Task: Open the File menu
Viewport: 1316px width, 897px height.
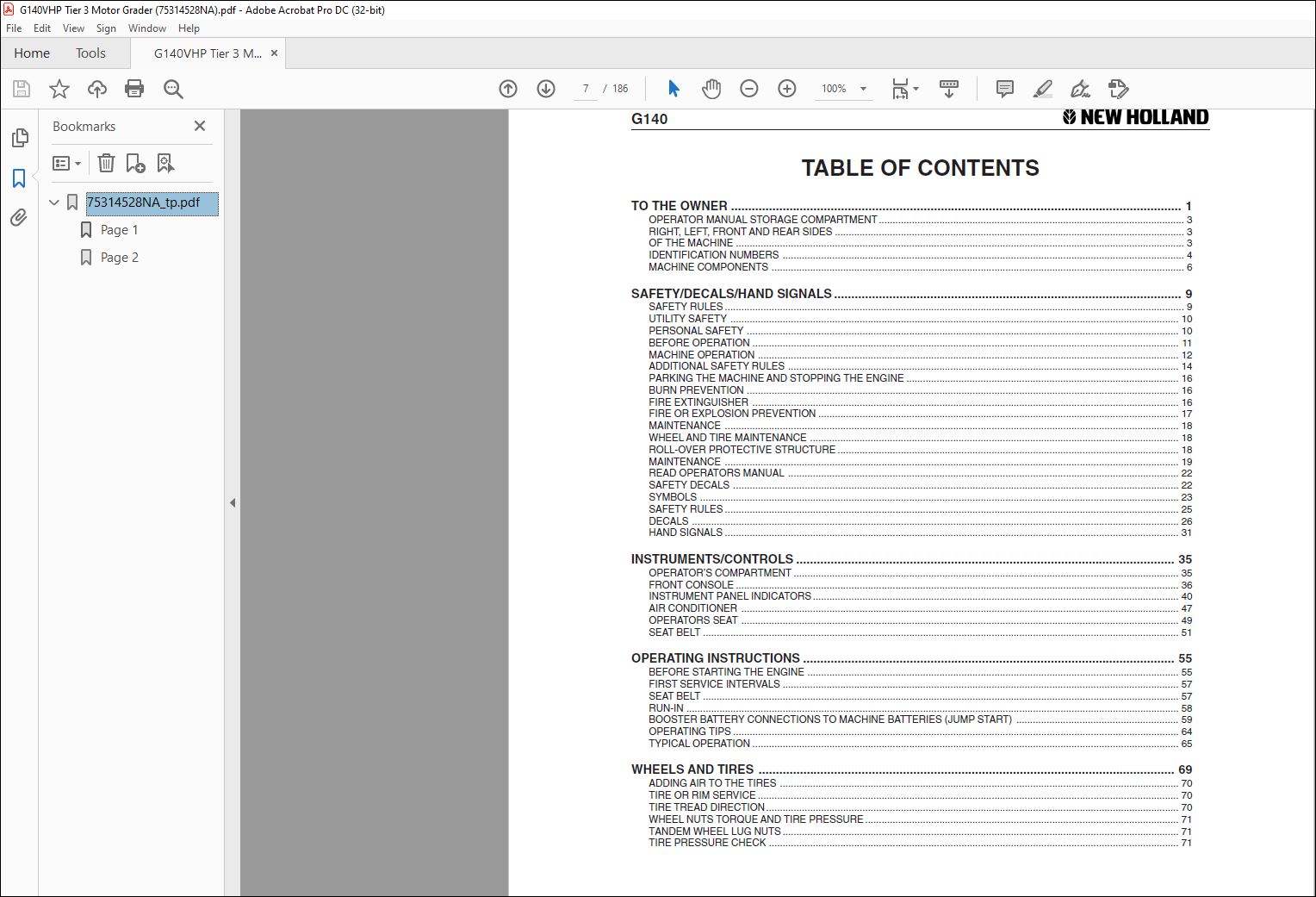Action: click(x=14, y=28)
